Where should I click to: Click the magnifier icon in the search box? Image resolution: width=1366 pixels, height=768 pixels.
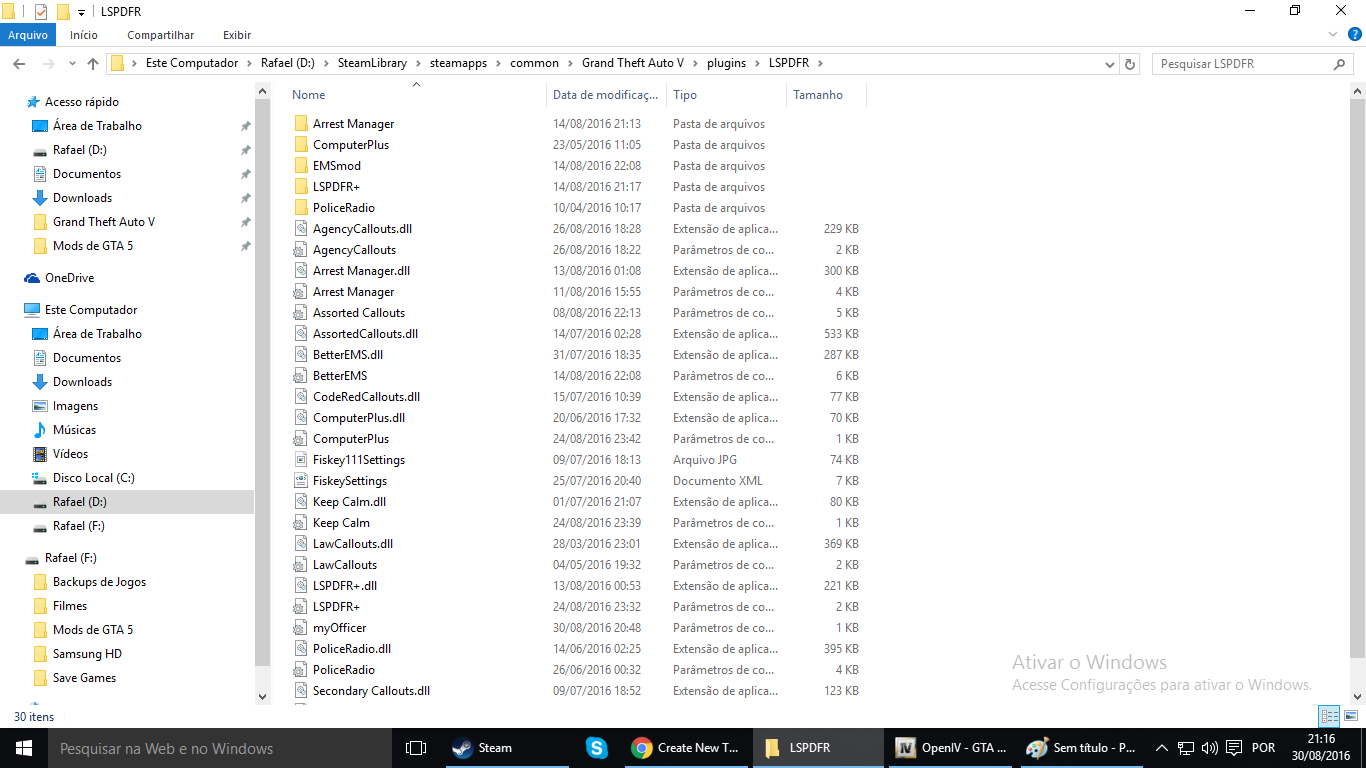[1340, 63]
